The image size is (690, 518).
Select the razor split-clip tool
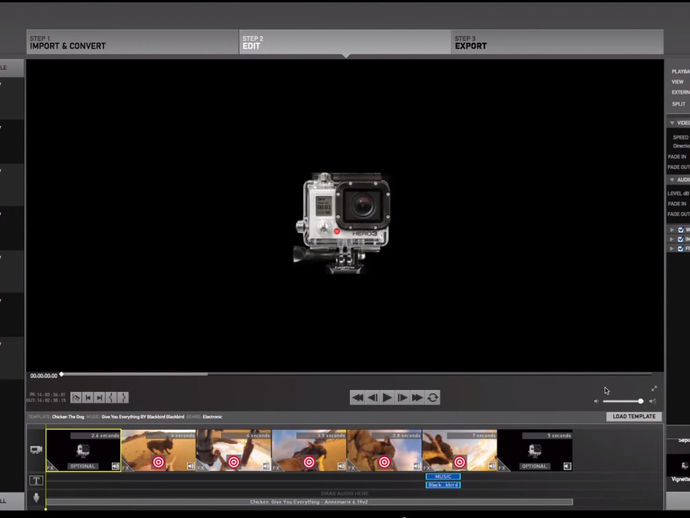[x=76, y=398]
